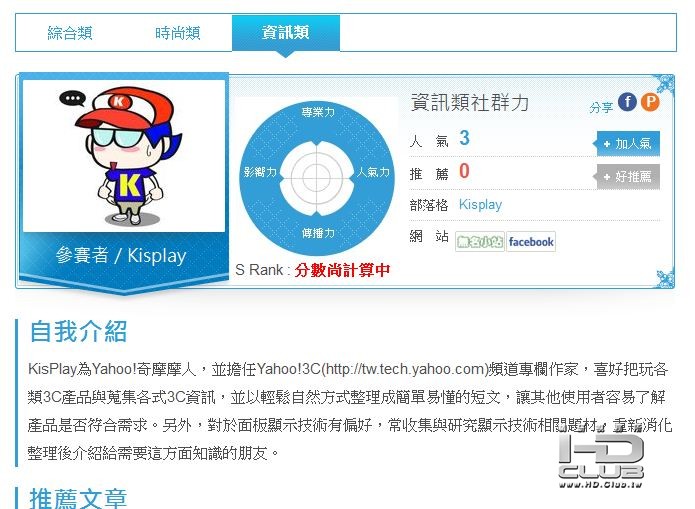Click 人氣力 on the radar chart
This screenshot has width=695, height=509.
(373, 172)
